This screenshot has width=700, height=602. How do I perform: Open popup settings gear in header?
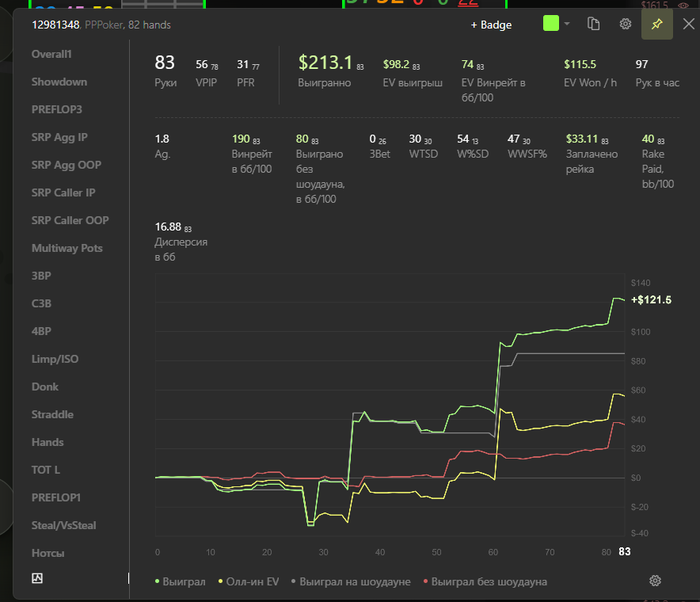[625, 24]
